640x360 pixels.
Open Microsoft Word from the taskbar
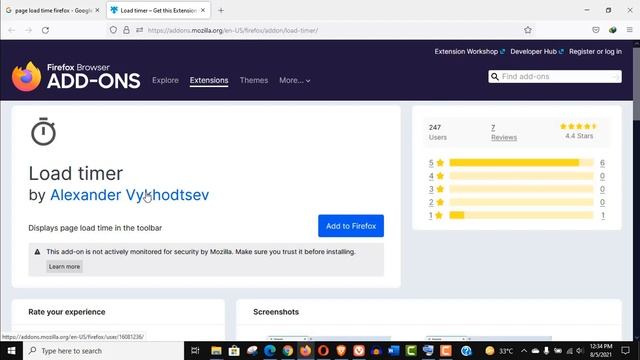(393, 351)
